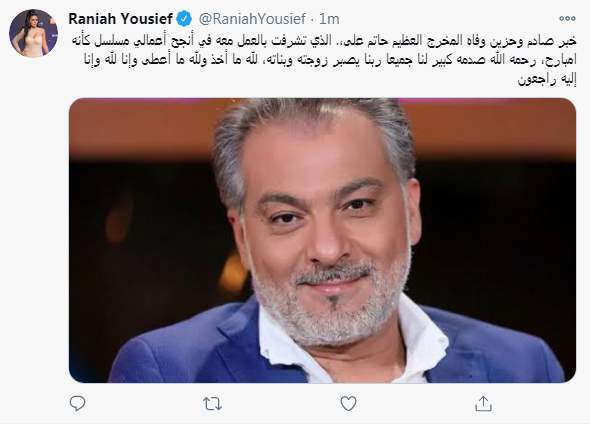Select the first line of Arabic tweet text
Screen dimensions: 590x425
tap(324, 41)
